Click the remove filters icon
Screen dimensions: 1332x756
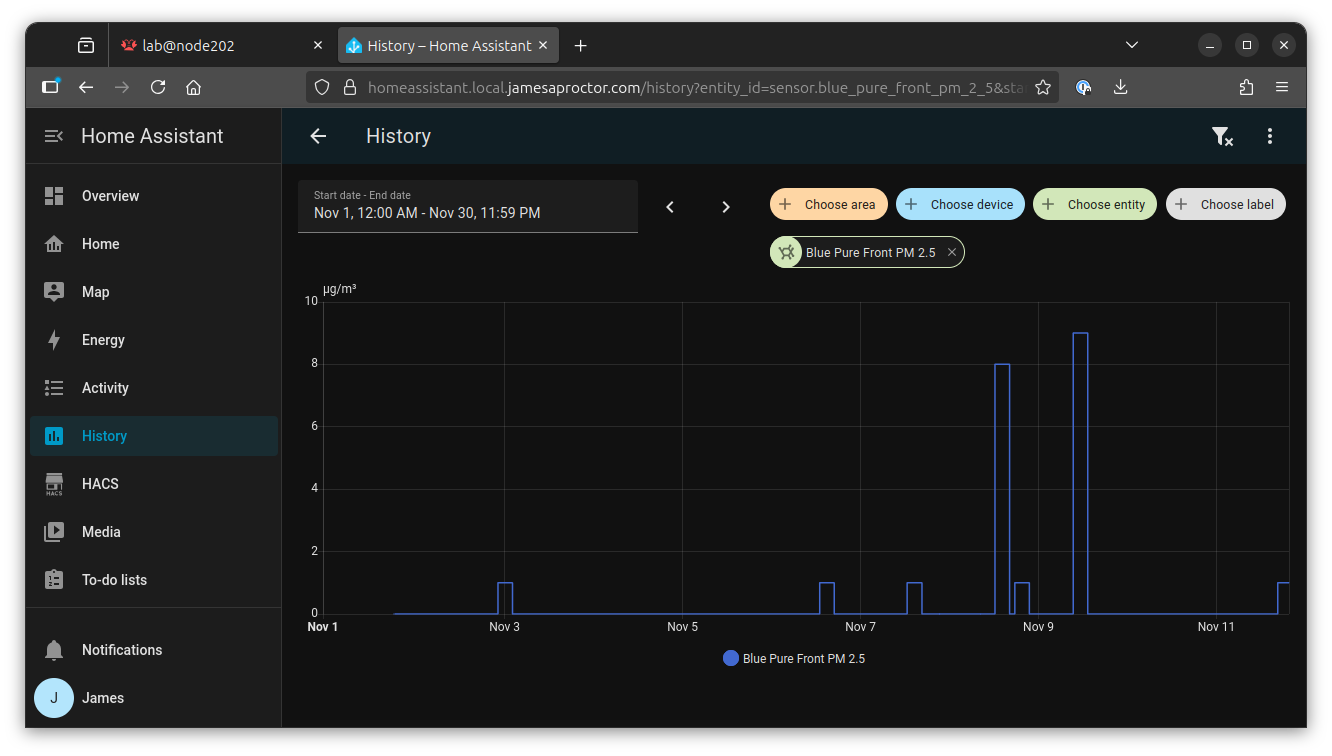pos(1221,137)
